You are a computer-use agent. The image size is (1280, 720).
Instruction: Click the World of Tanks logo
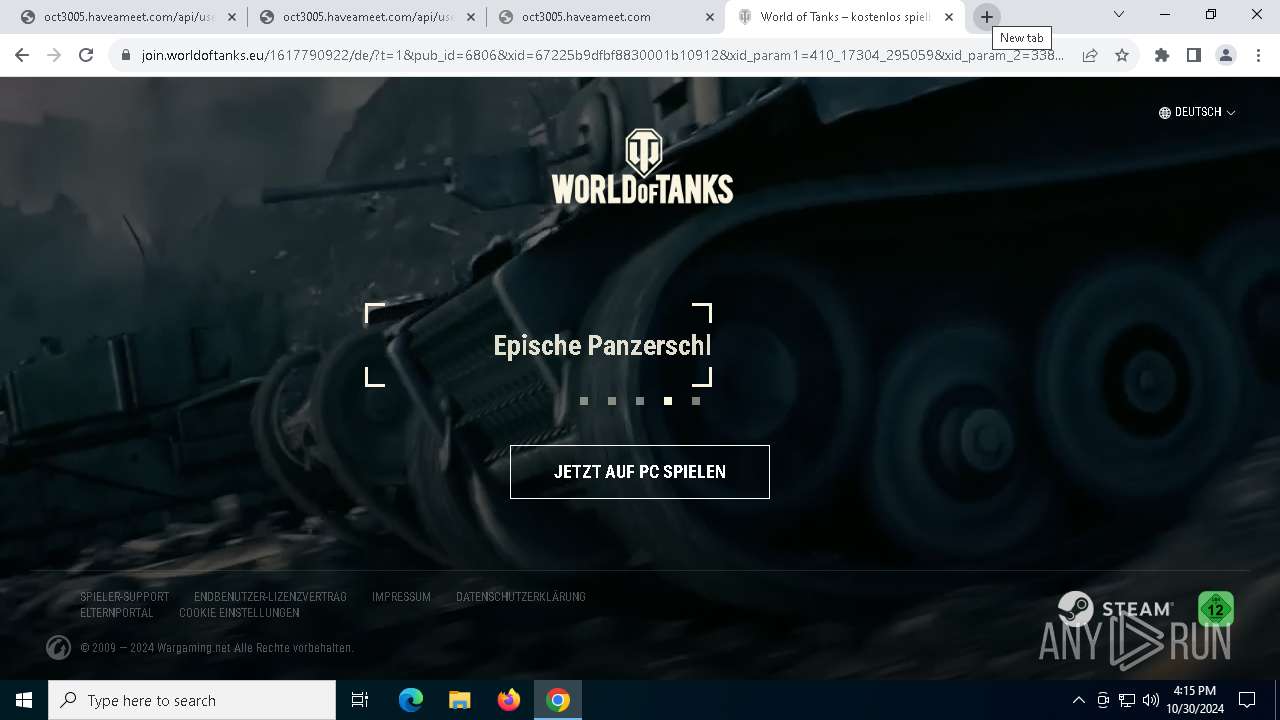[642, 167]
